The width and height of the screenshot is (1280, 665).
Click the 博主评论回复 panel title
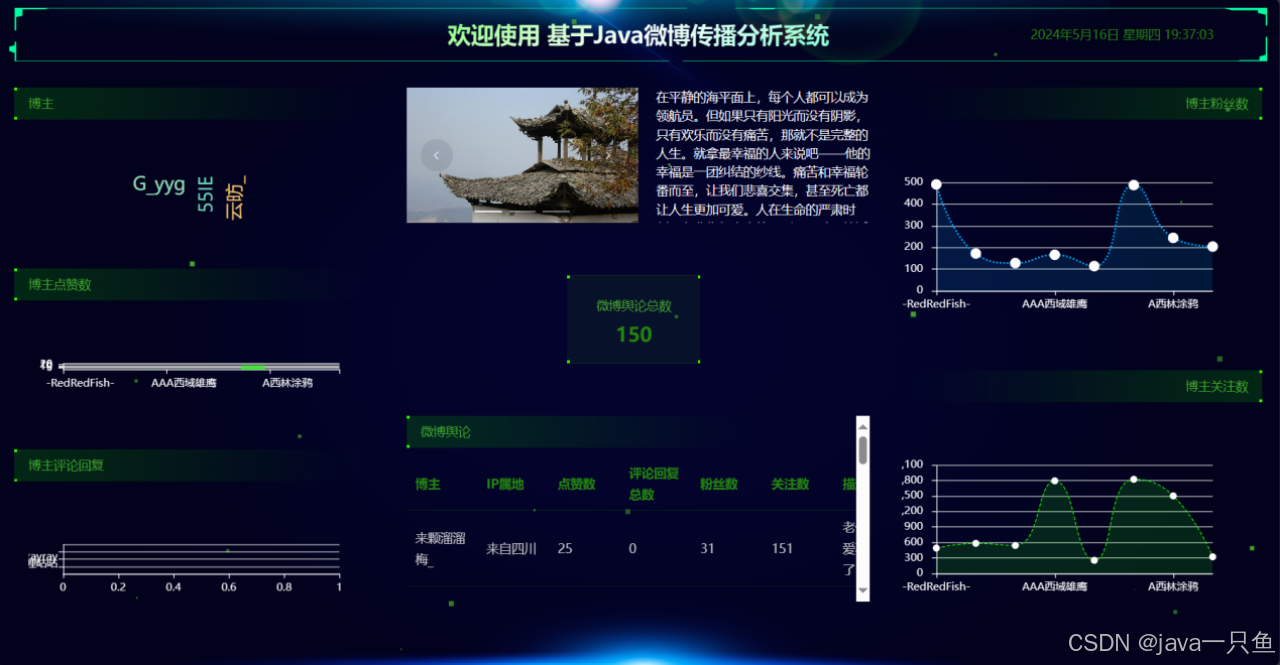(66, 465)
